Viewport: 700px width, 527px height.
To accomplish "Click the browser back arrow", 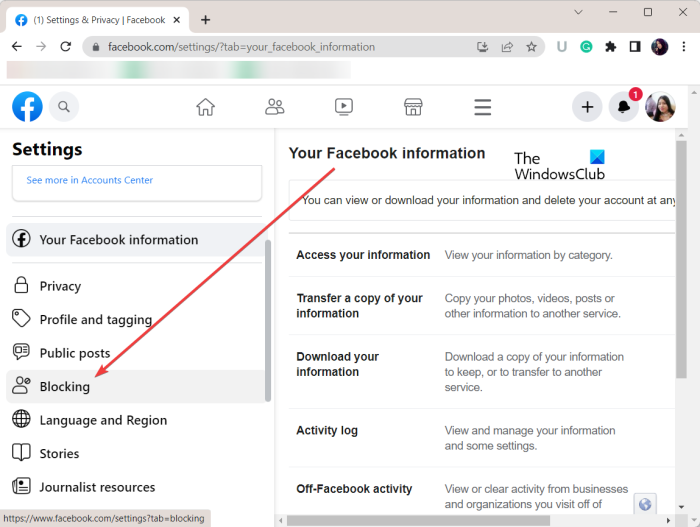I will tap(17, 46).
